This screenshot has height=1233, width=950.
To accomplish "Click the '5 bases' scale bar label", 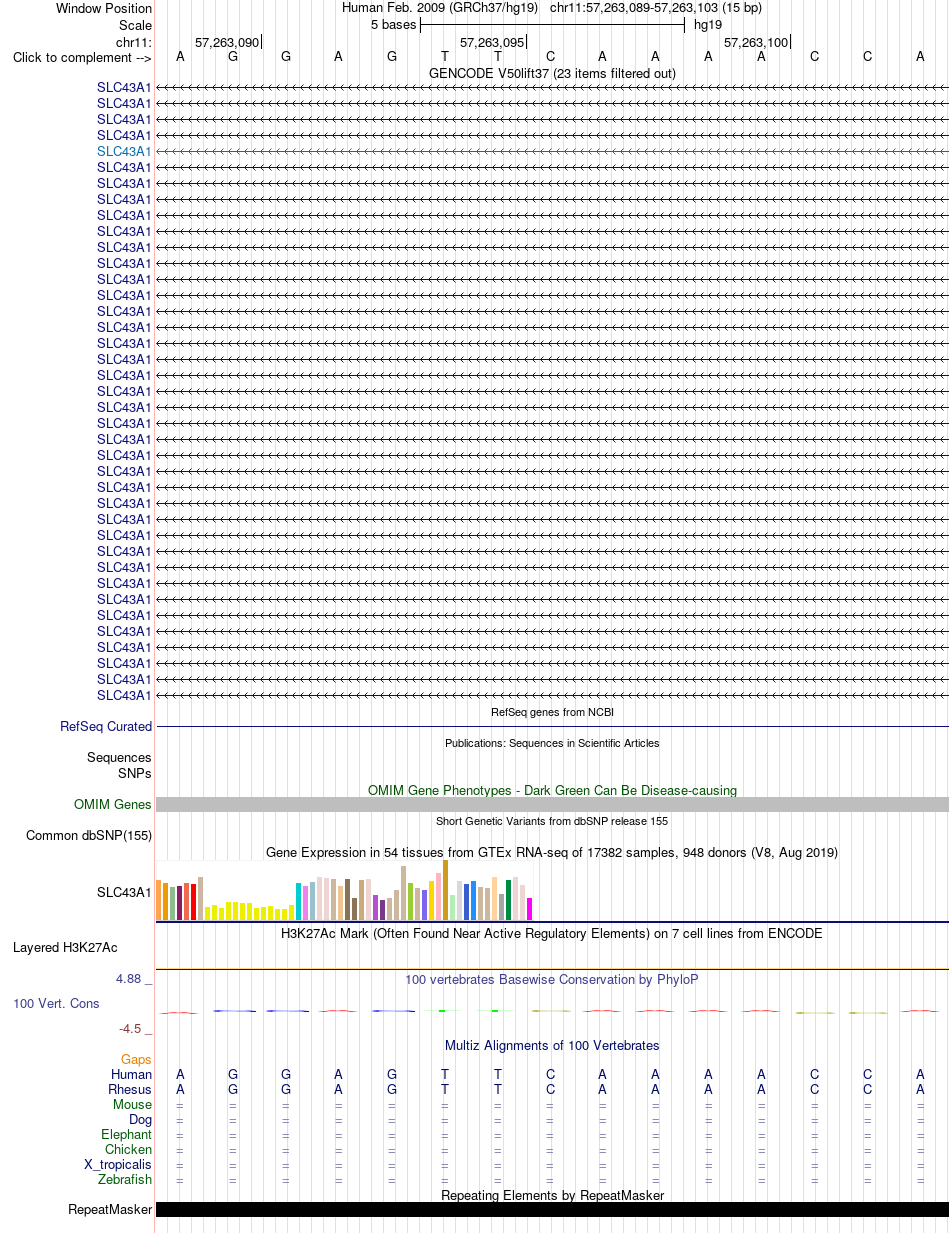I will click(x=394, y=24).
